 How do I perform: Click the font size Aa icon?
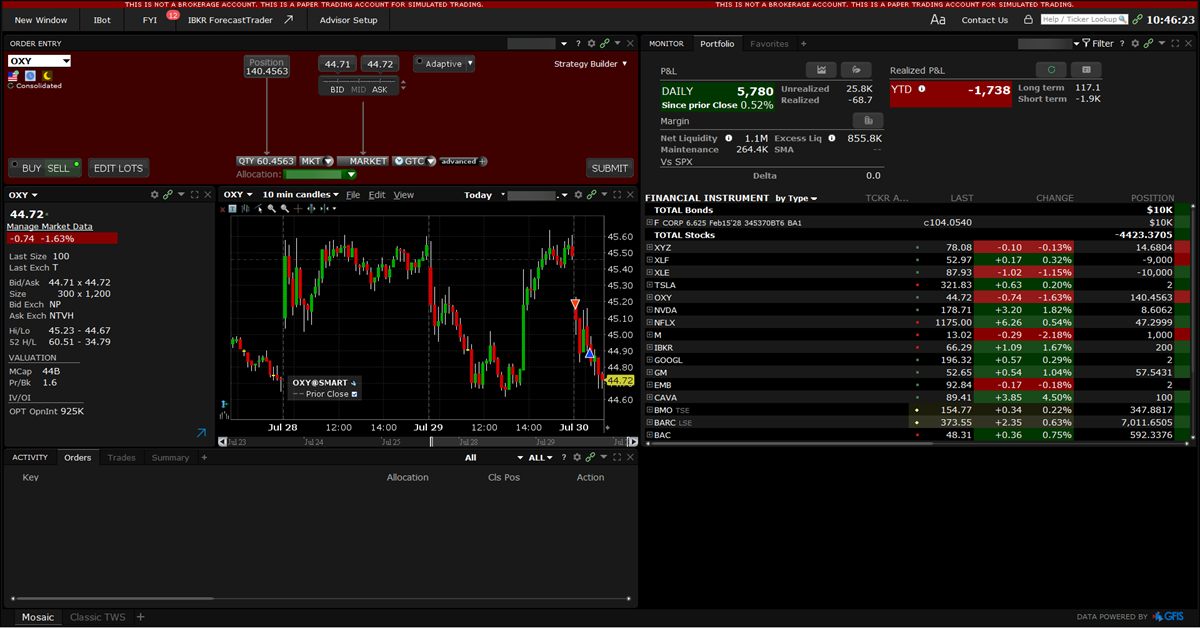pyautogui.click(x=937, y=20)
